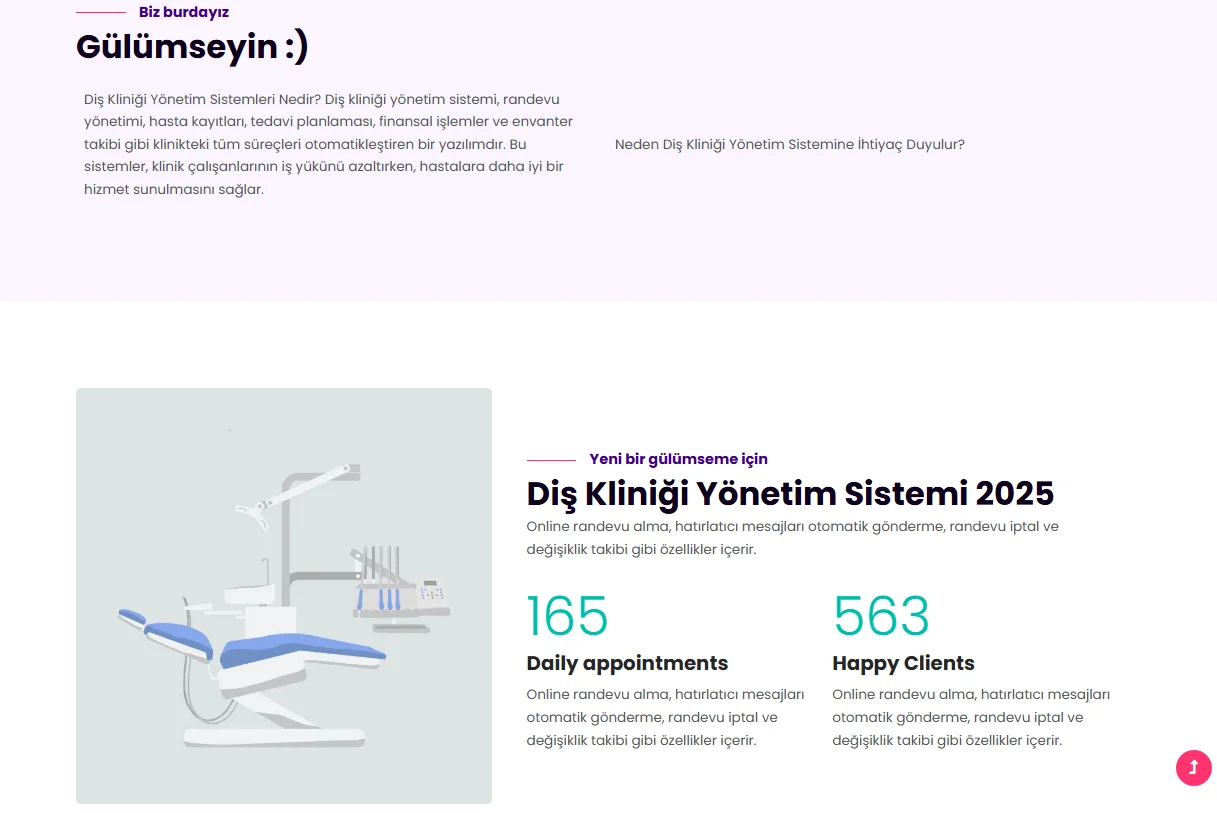Click the 'Daily appointments' title

tap(627, 663)
